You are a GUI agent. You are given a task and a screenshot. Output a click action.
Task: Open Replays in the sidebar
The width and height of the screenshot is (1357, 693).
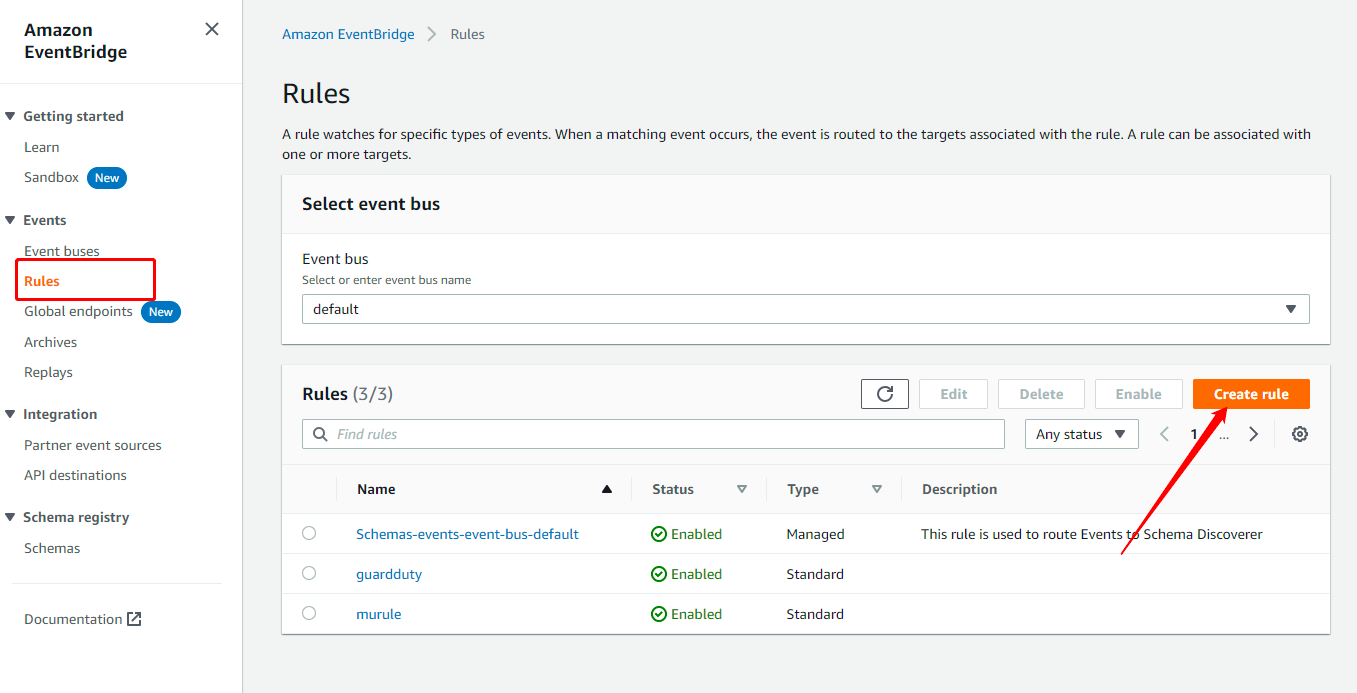click(x=49, y=372)
